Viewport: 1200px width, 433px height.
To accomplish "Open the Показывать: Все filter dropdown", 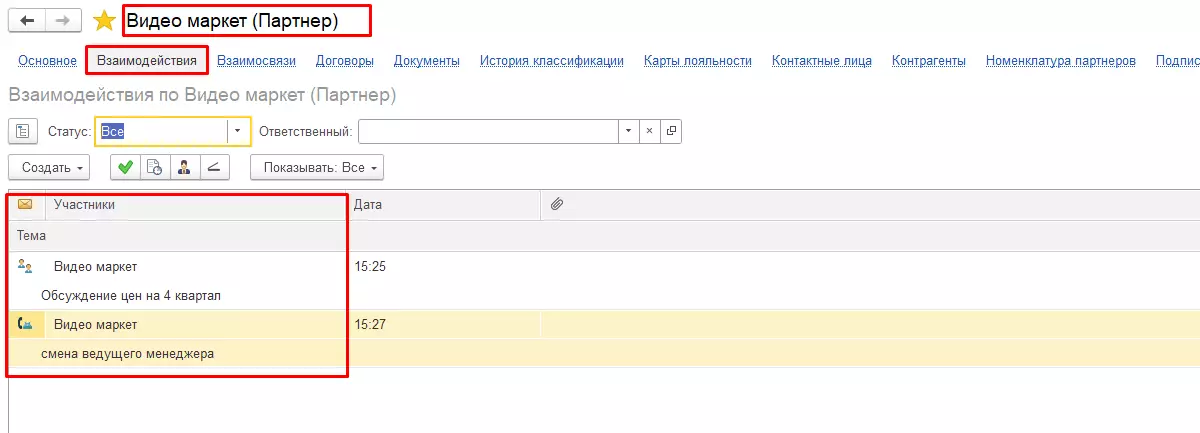I will (317, 168).
